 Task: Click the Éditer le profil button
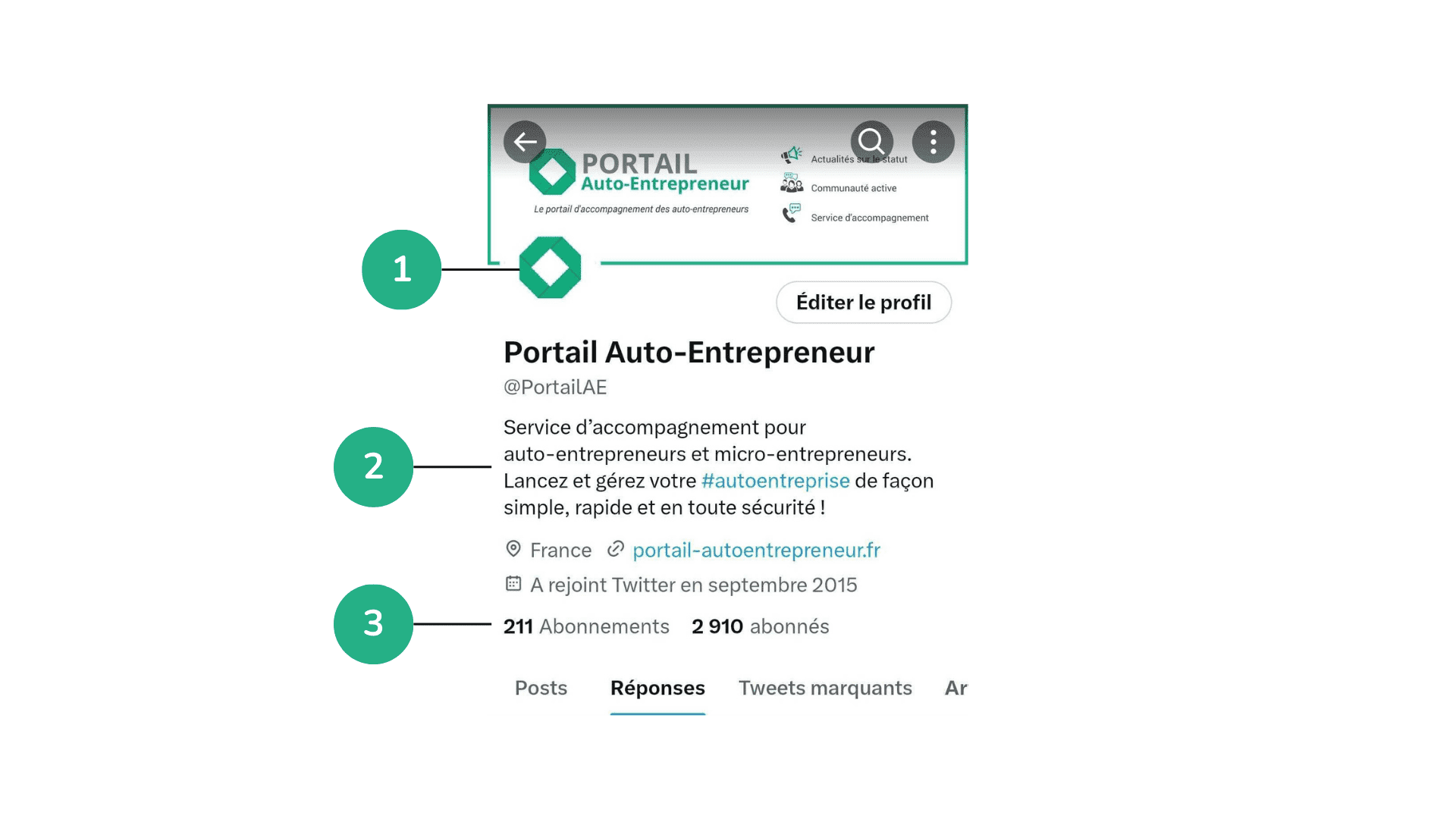pyautogui.click(x=864, y=303)
